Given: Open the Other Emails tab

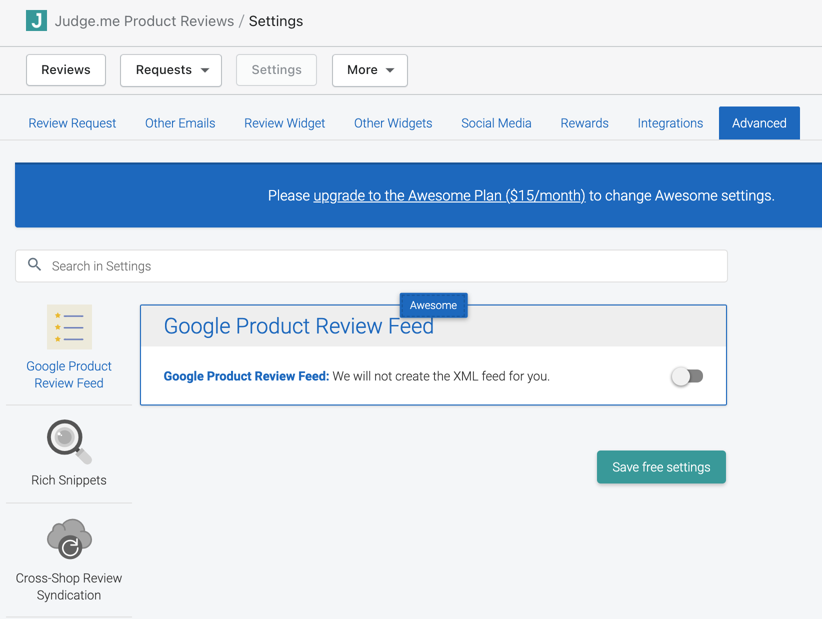Looking at the screenshot, I should (180, 123).
